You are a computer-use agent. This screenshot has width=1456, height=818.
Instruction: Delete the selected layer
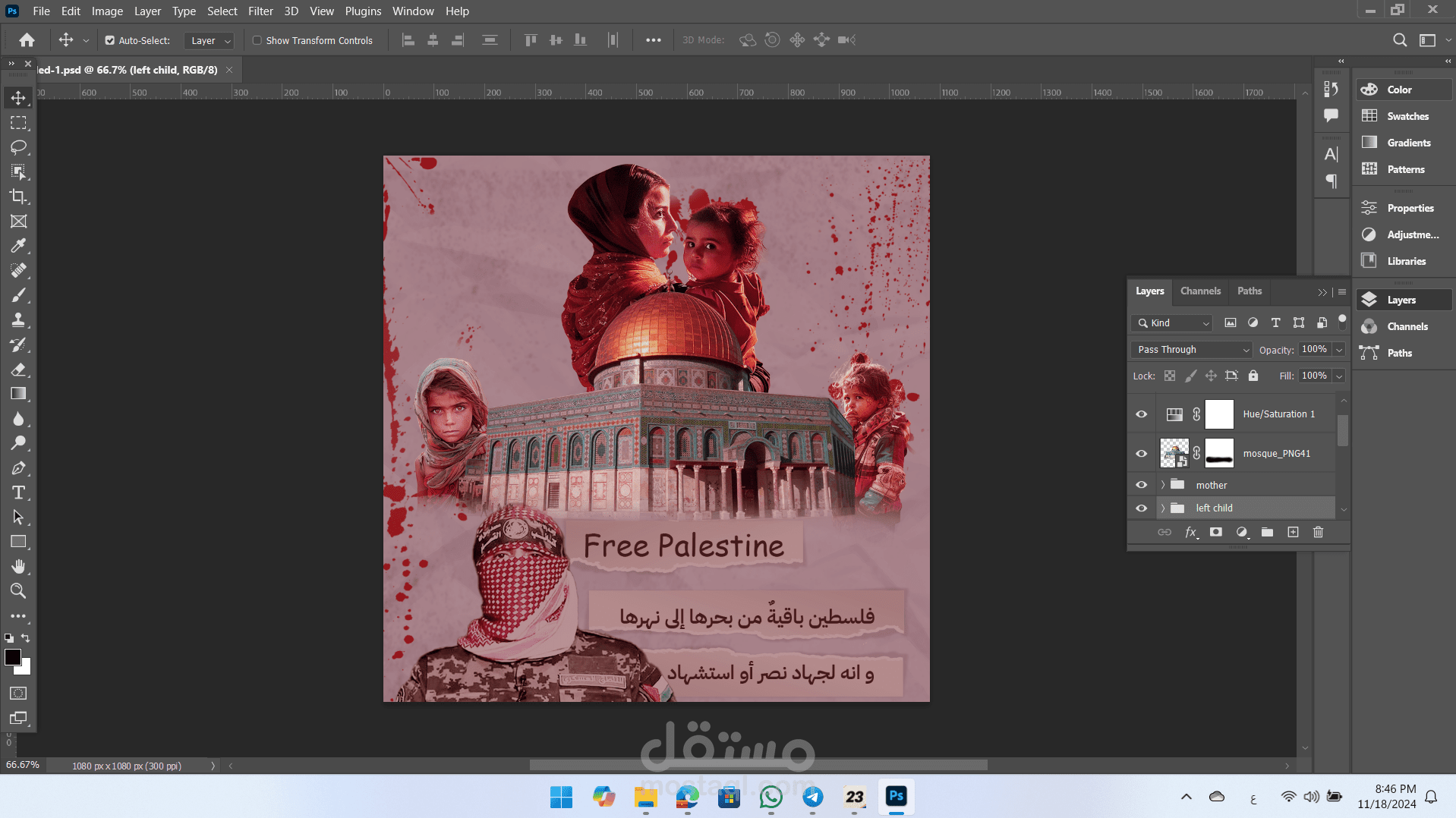pos(1318,532)
